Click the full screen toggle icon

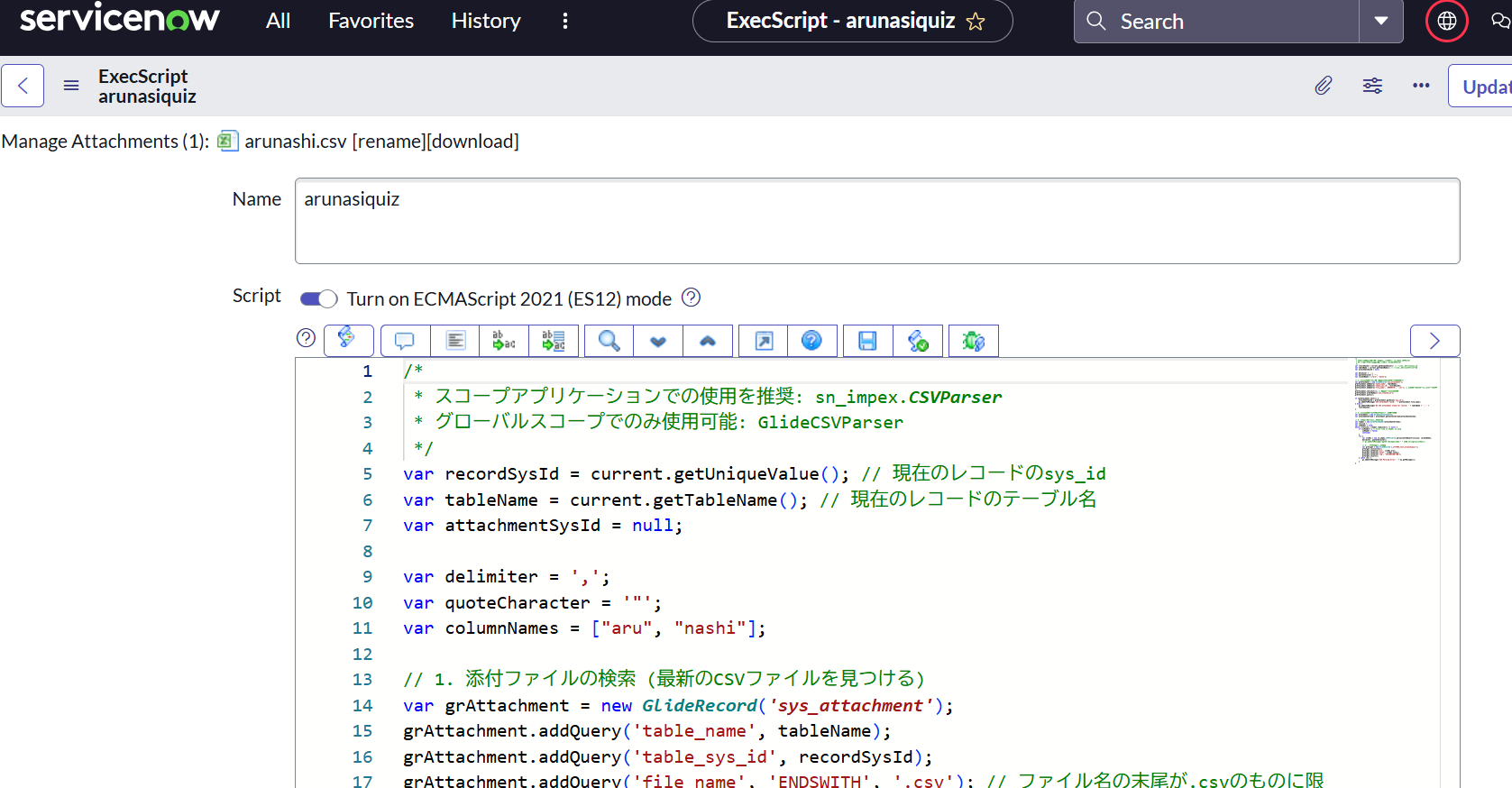(x=764, y=341)
